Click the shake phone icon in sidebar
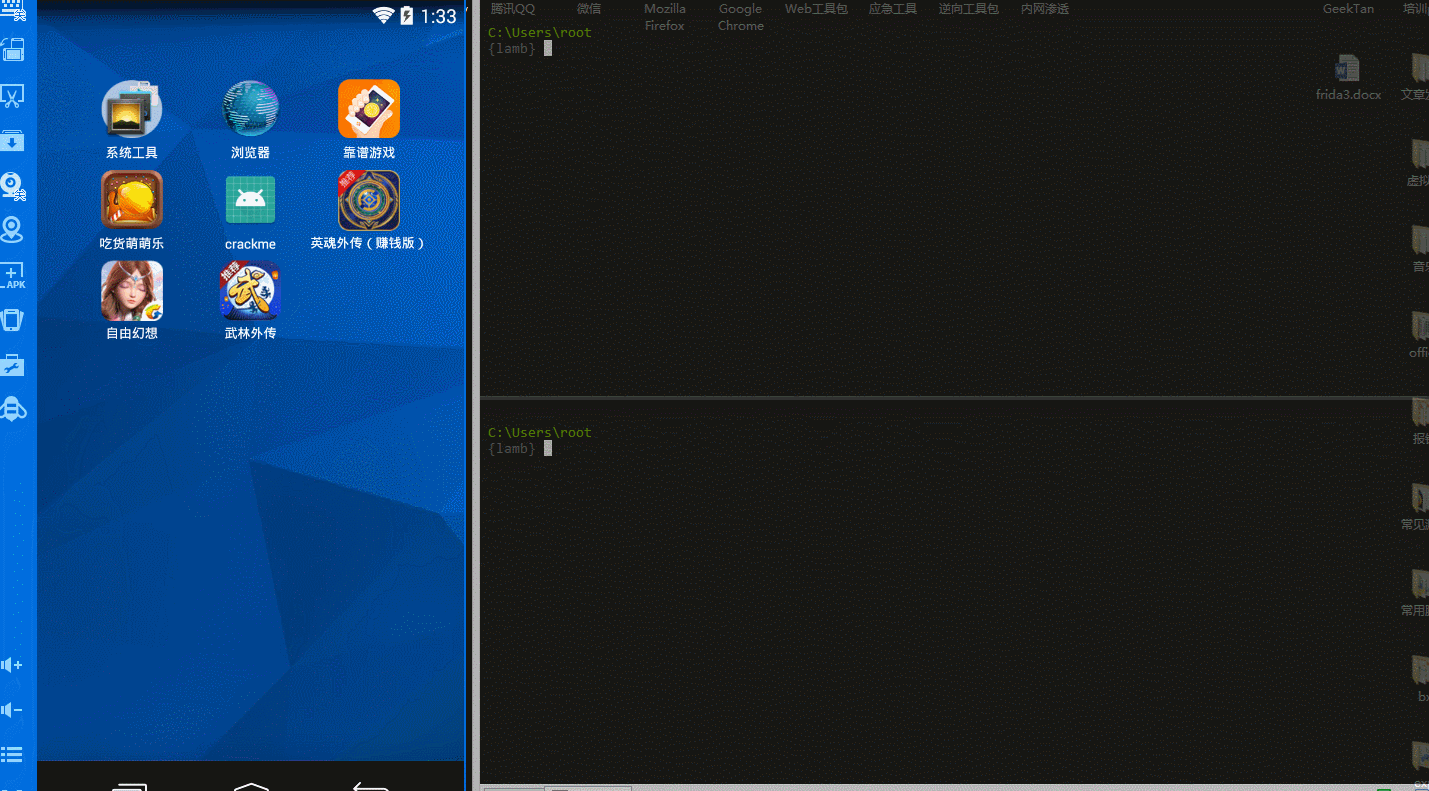This screenshot has width=1429, height=791. [13, 320]
